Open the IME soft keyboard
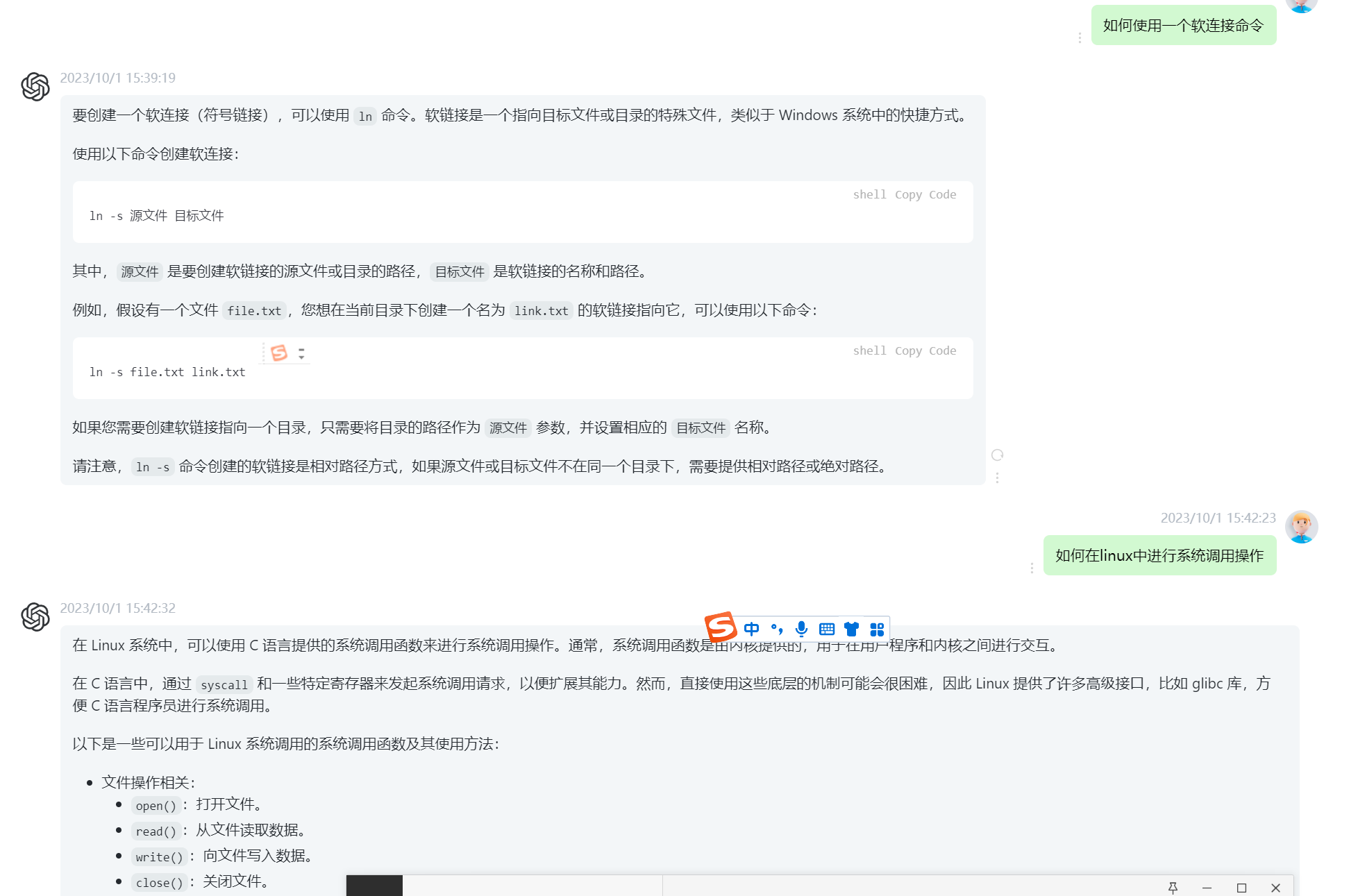The image size is (1358, 896). [x=826, y=629]
